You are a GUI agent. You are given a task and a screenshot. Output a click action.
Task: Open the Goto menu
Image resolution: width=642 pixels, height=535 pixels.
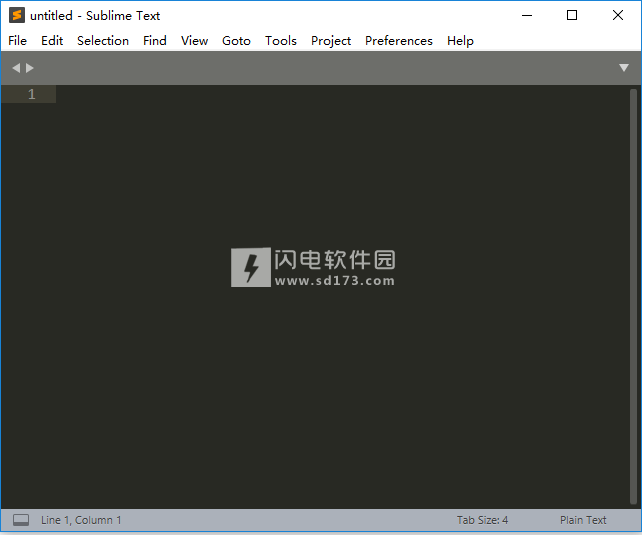[236, 41]
